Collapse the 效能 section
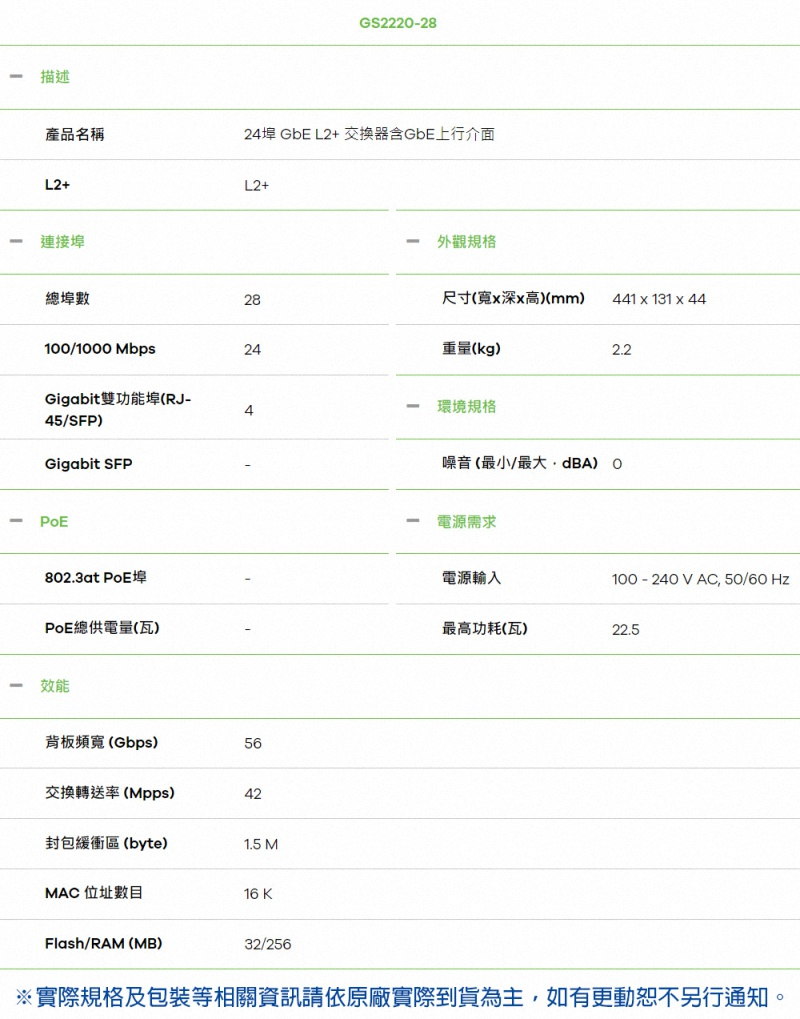Viewport: 800px width, 1019px height. [16, 686]
